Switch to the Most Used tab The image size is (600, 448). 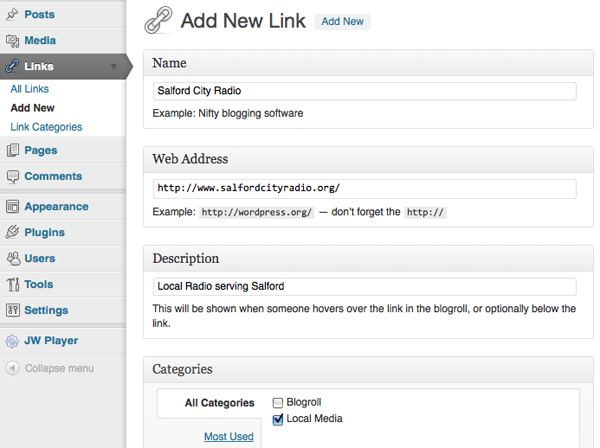click(x=229, y=436)
